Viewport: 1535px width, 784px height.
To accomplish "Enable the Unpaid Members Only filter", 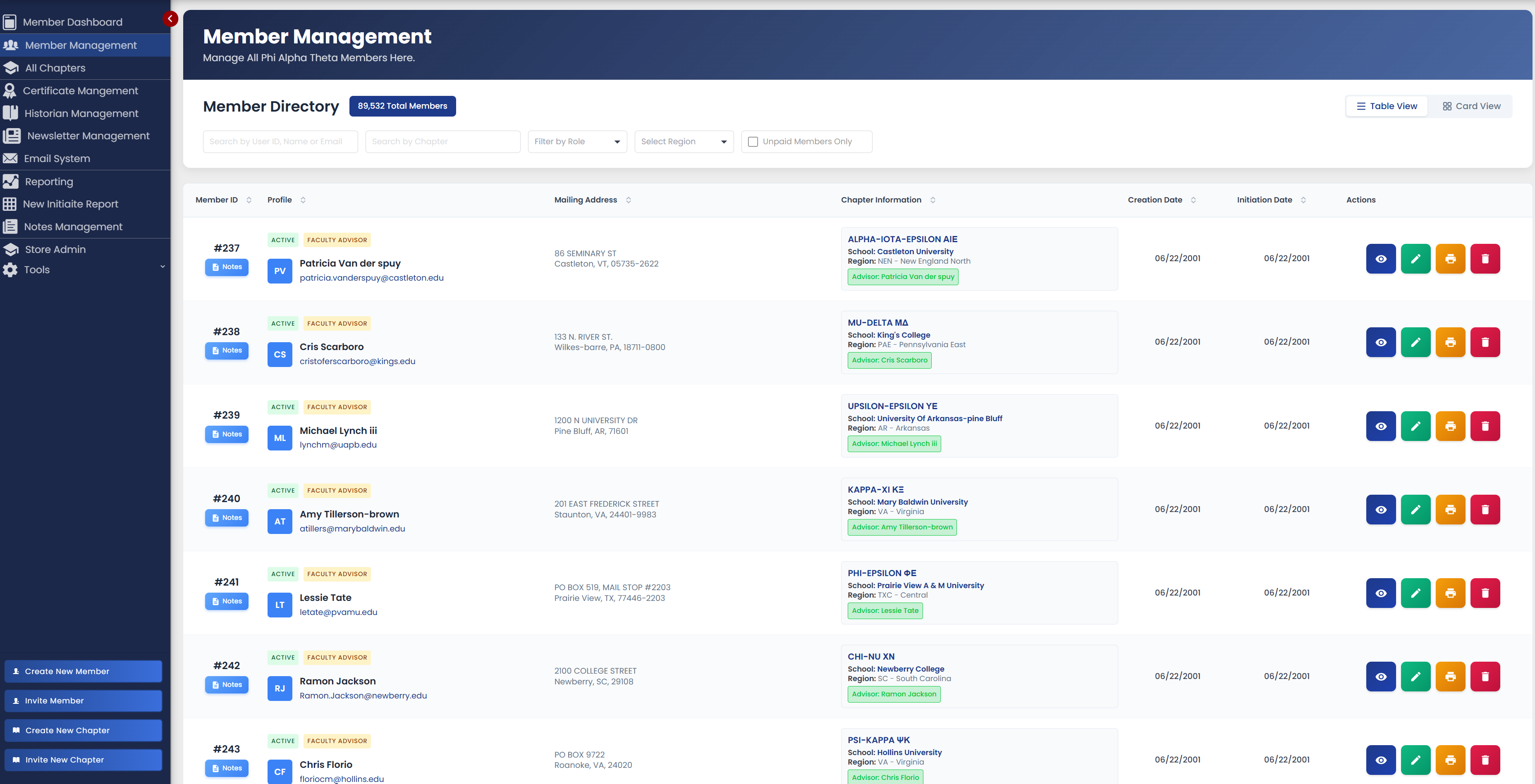I will [753, 141].
